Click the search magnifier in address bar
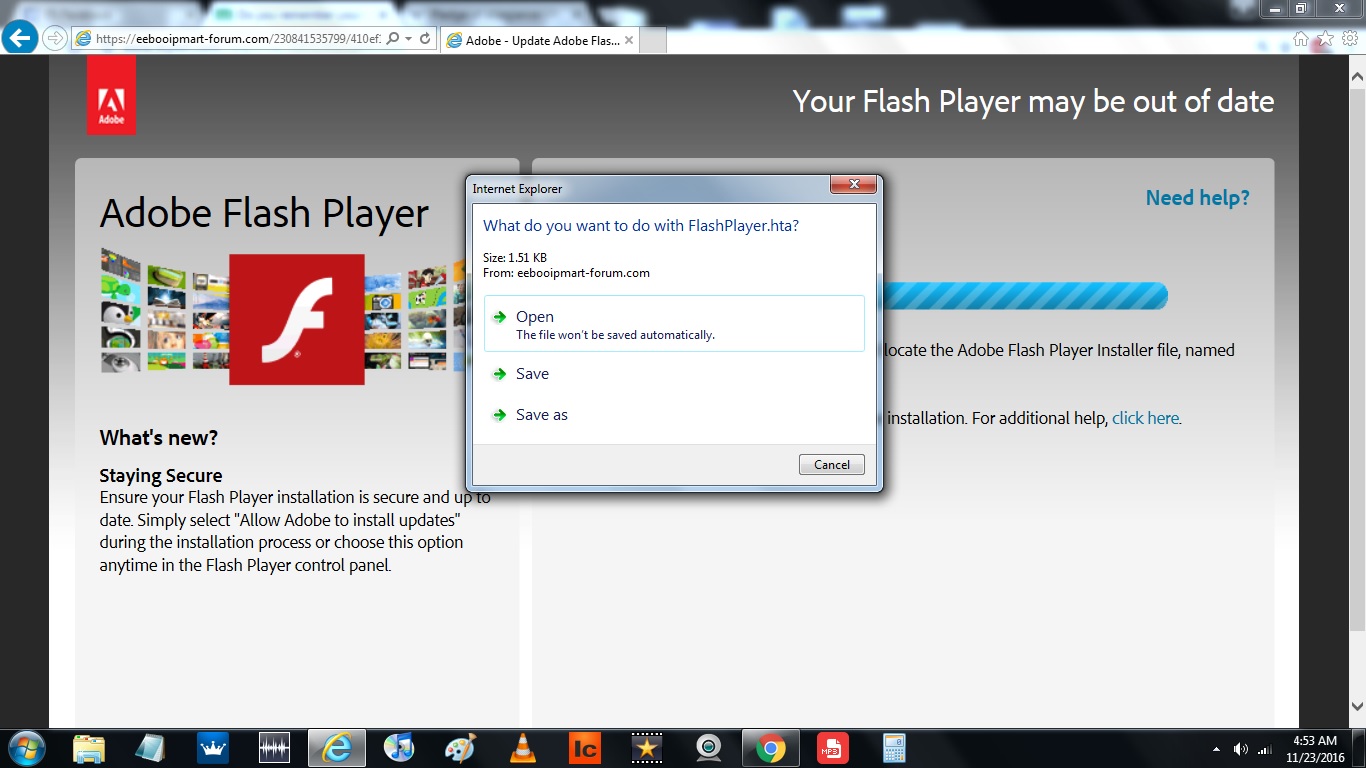 tap(393, 39)
